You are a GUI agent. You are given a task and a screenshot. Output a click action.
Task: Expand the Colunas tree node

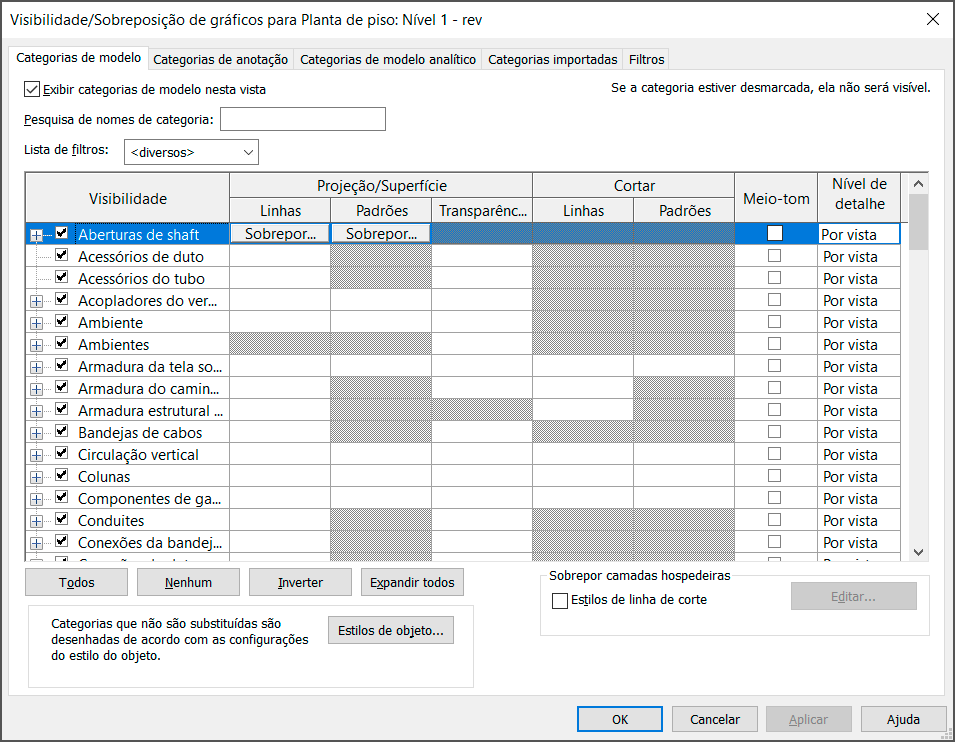click(x=37, y=477)
